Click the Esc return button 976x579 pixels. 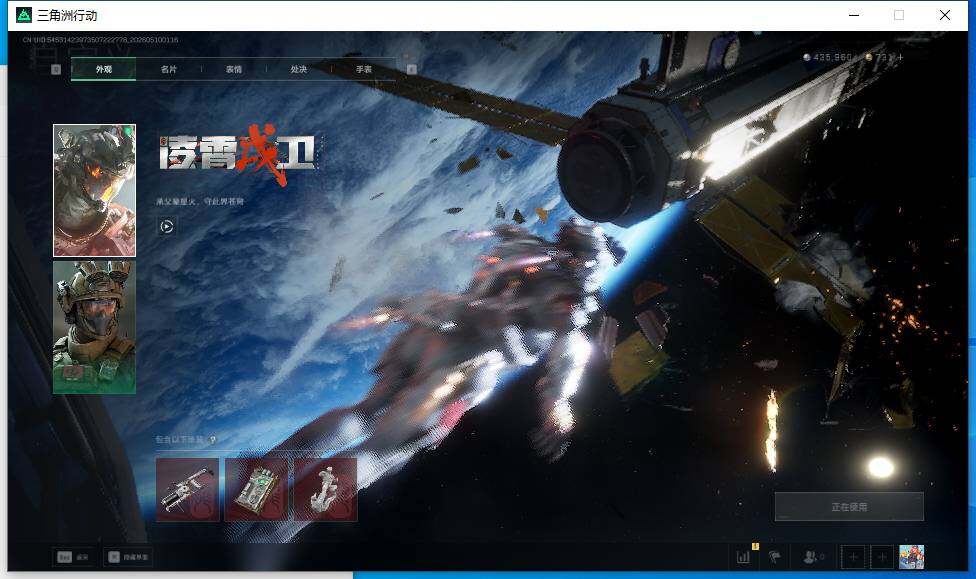click(73, 557)
